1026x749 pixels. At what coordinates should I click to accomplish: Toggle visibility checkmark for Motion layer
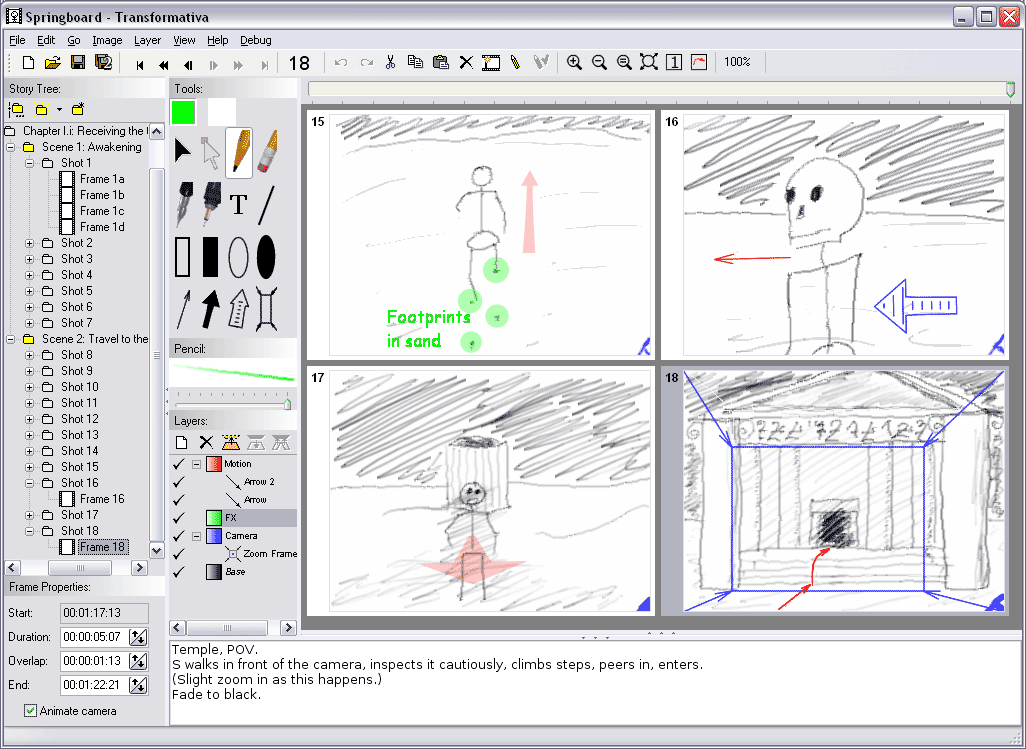pos(178,464)
